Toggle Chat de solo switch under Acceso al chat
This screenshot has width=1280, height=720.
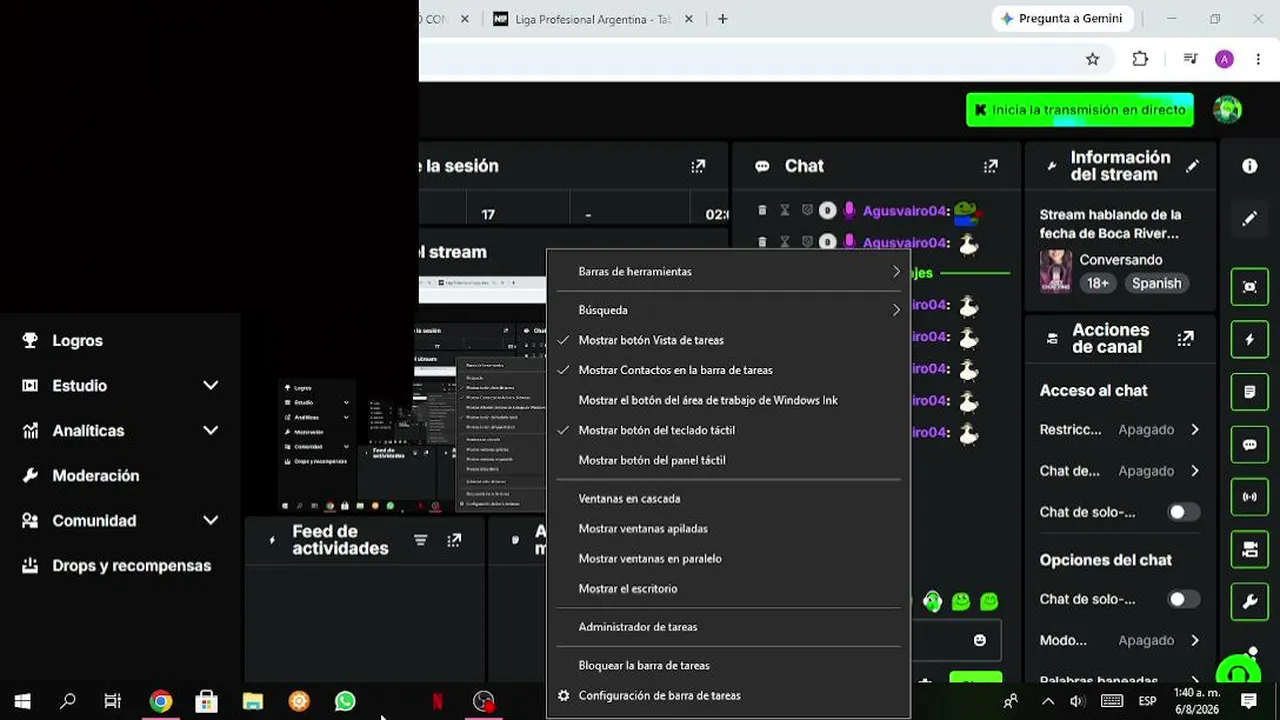(x=1183, y=512)
